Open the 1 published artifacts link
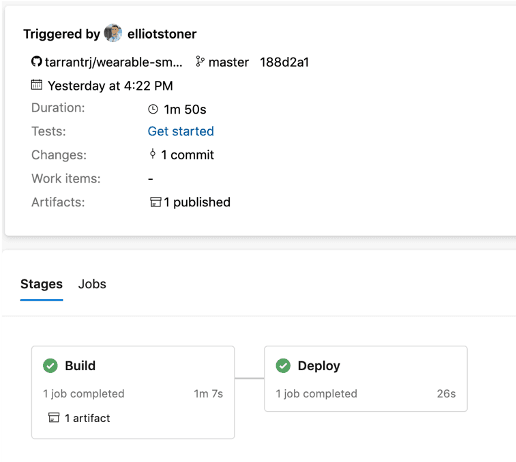 tap(197, 202)
